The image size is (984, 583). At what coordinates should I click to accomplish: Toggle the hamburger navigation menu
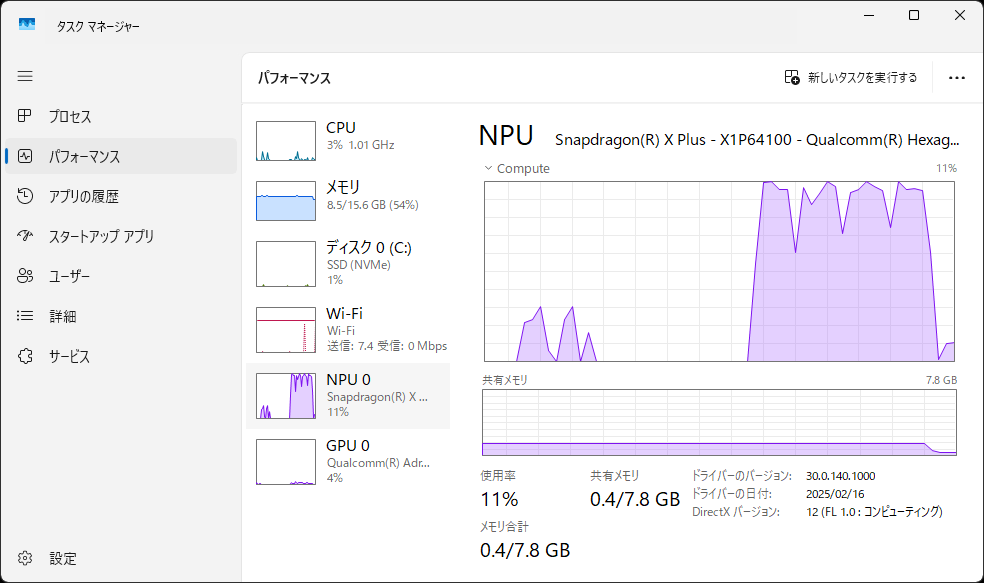point(25,76)
